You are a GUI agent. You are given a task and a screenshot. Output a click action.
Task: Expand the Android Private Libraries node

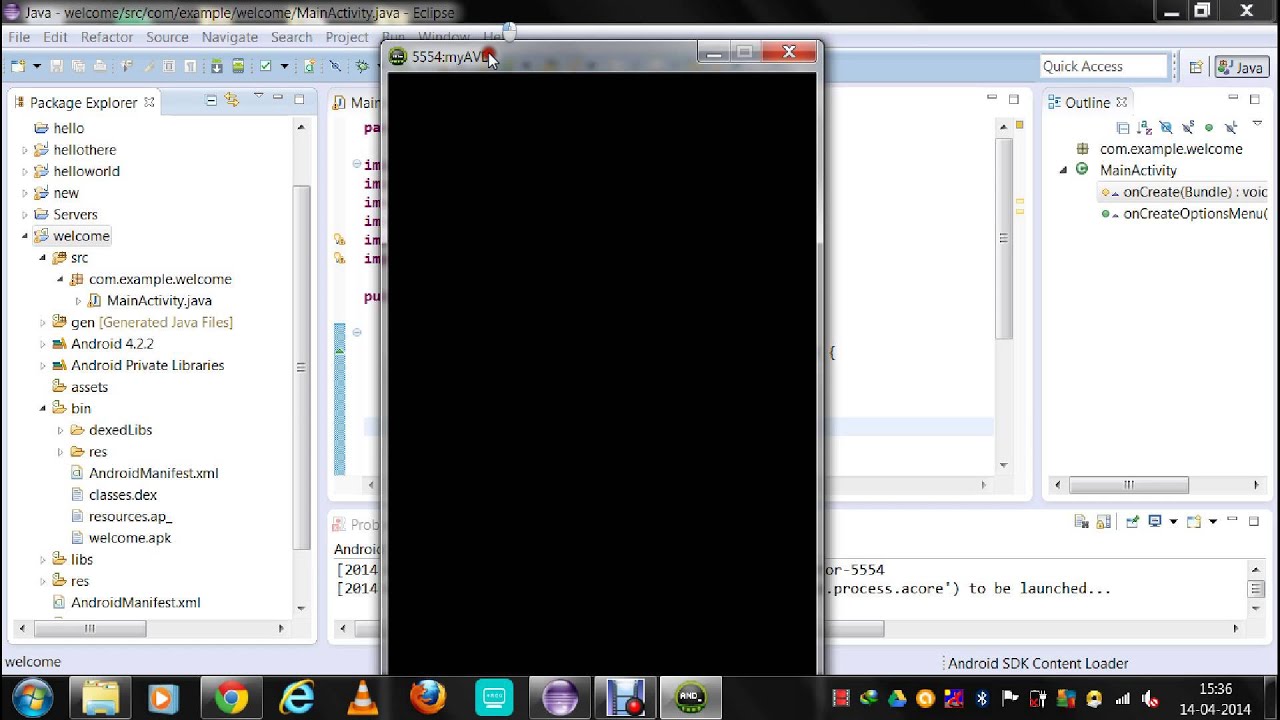[42, 365]
